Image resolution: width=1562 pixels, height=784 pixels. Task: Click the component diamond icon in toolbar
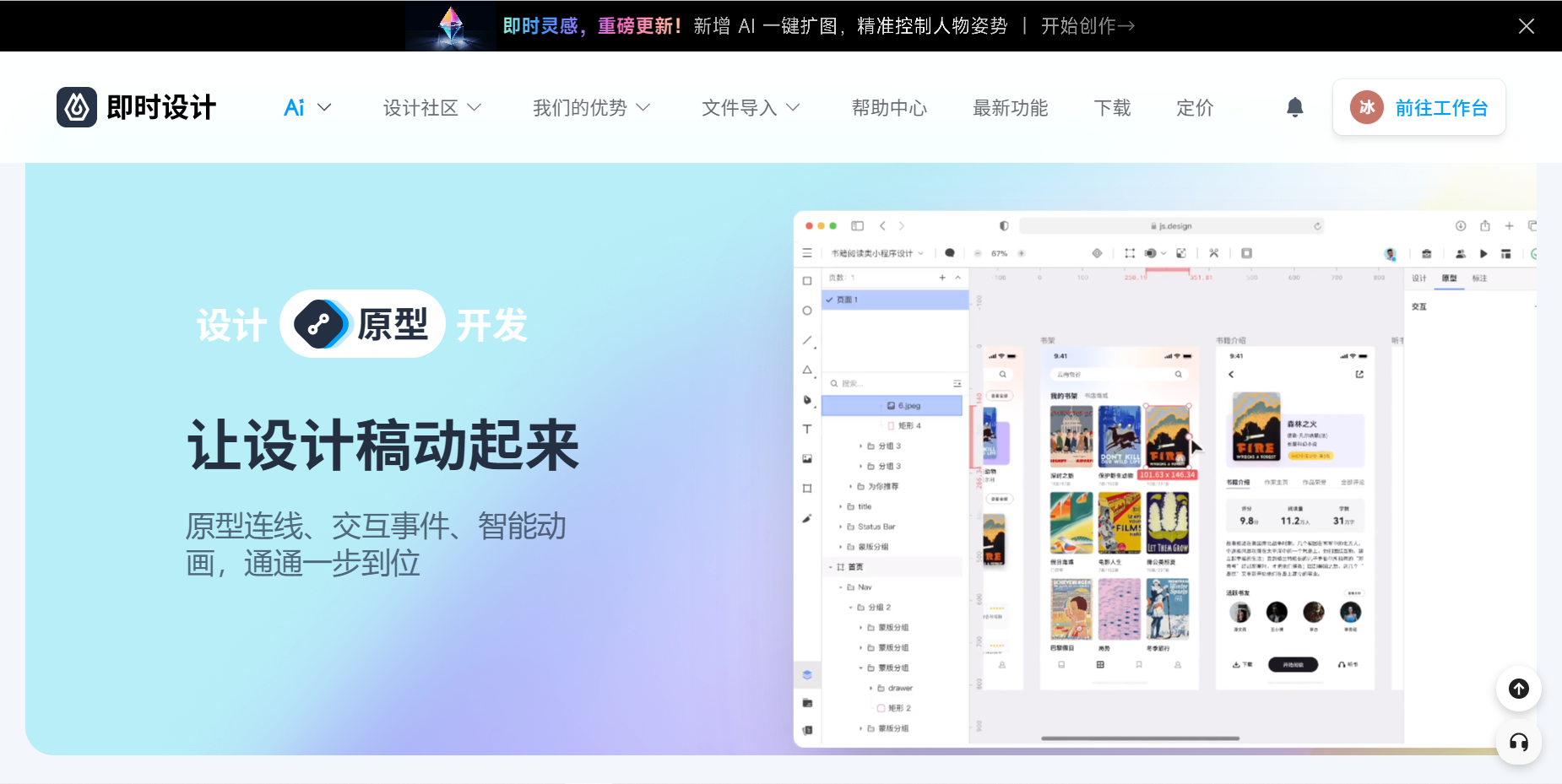pos(1097,253)
